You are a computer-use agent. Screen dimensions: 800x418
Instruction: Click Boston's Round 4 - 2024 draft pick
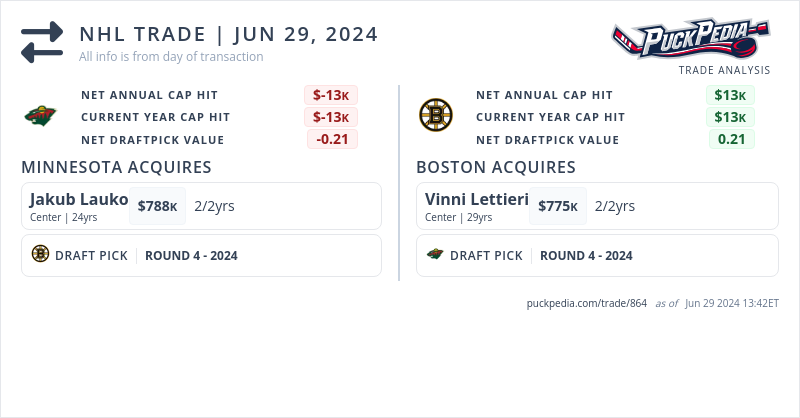[586, 255]
